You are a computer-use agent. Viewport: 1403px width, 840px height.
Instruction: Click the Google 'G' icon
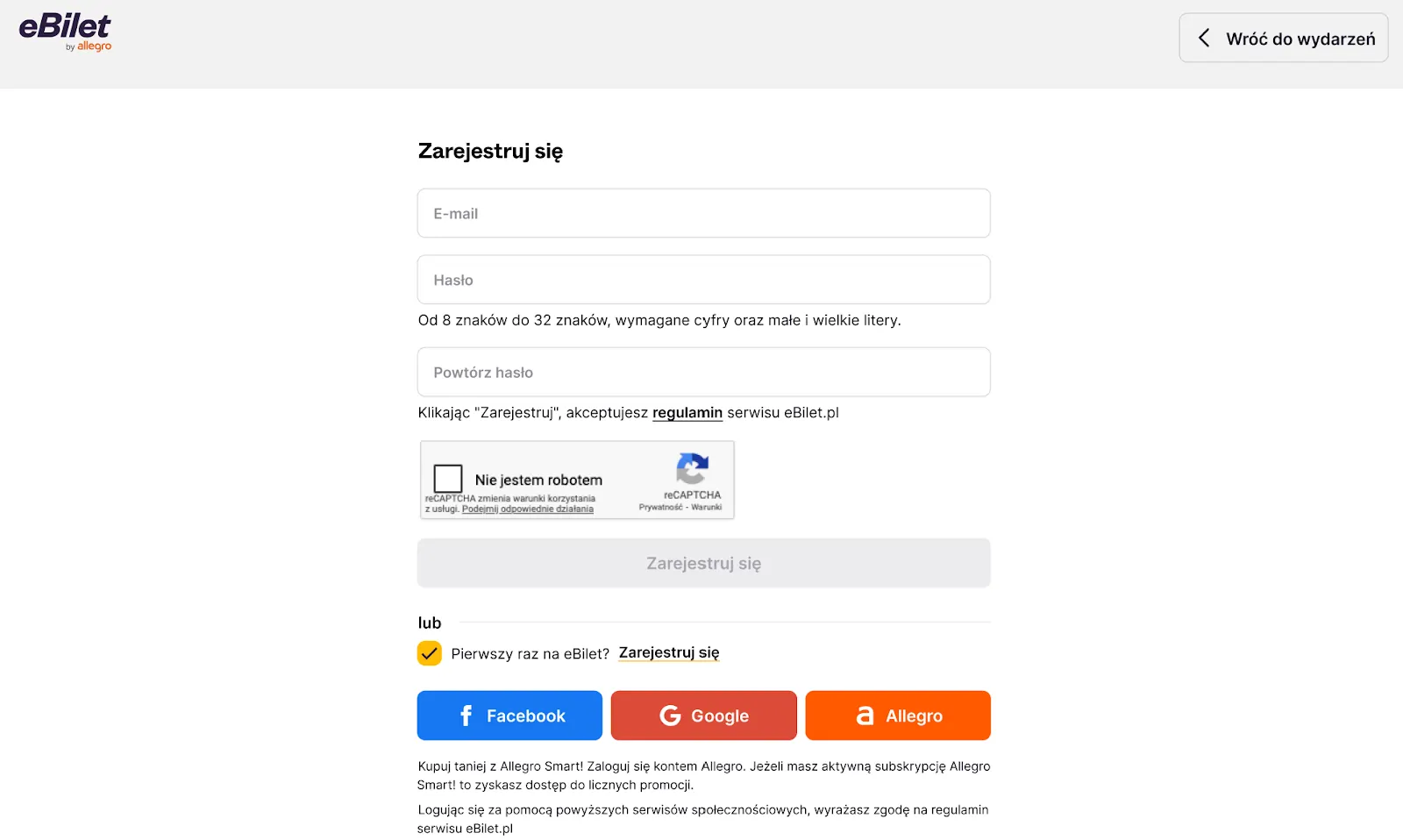point(670,715)
